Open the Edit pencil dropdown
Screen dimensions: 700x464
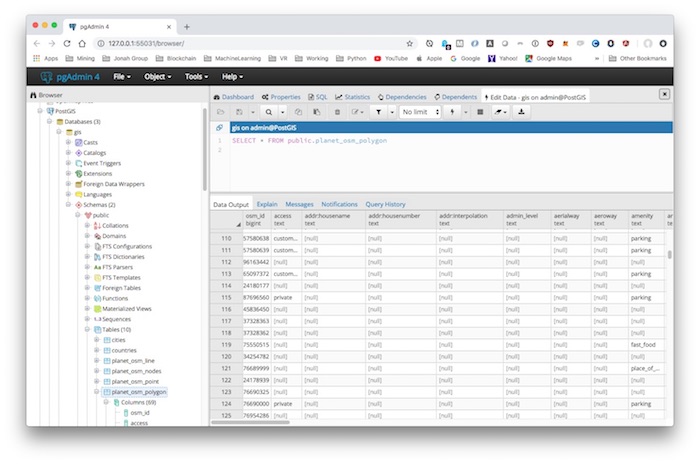pos(358,112)
